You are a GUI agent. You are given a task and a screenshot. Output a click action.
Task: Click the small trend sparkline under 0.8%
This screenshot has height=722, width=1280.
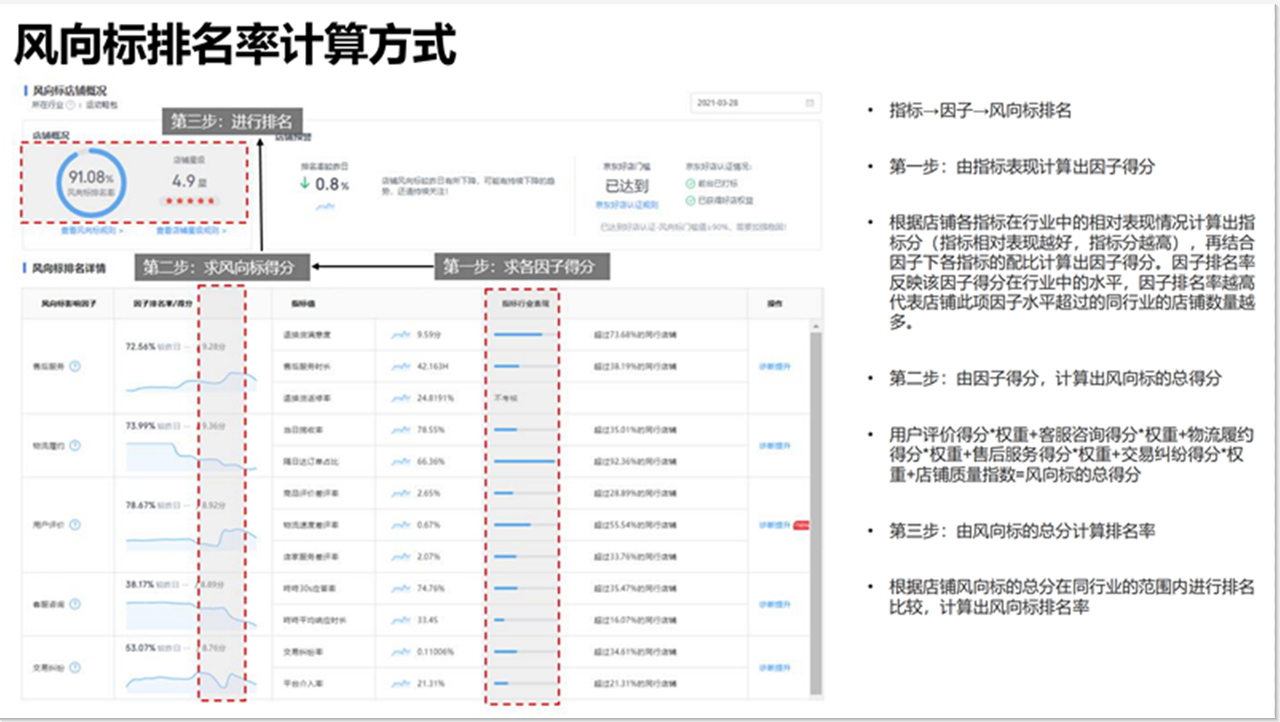pos(325,206)
